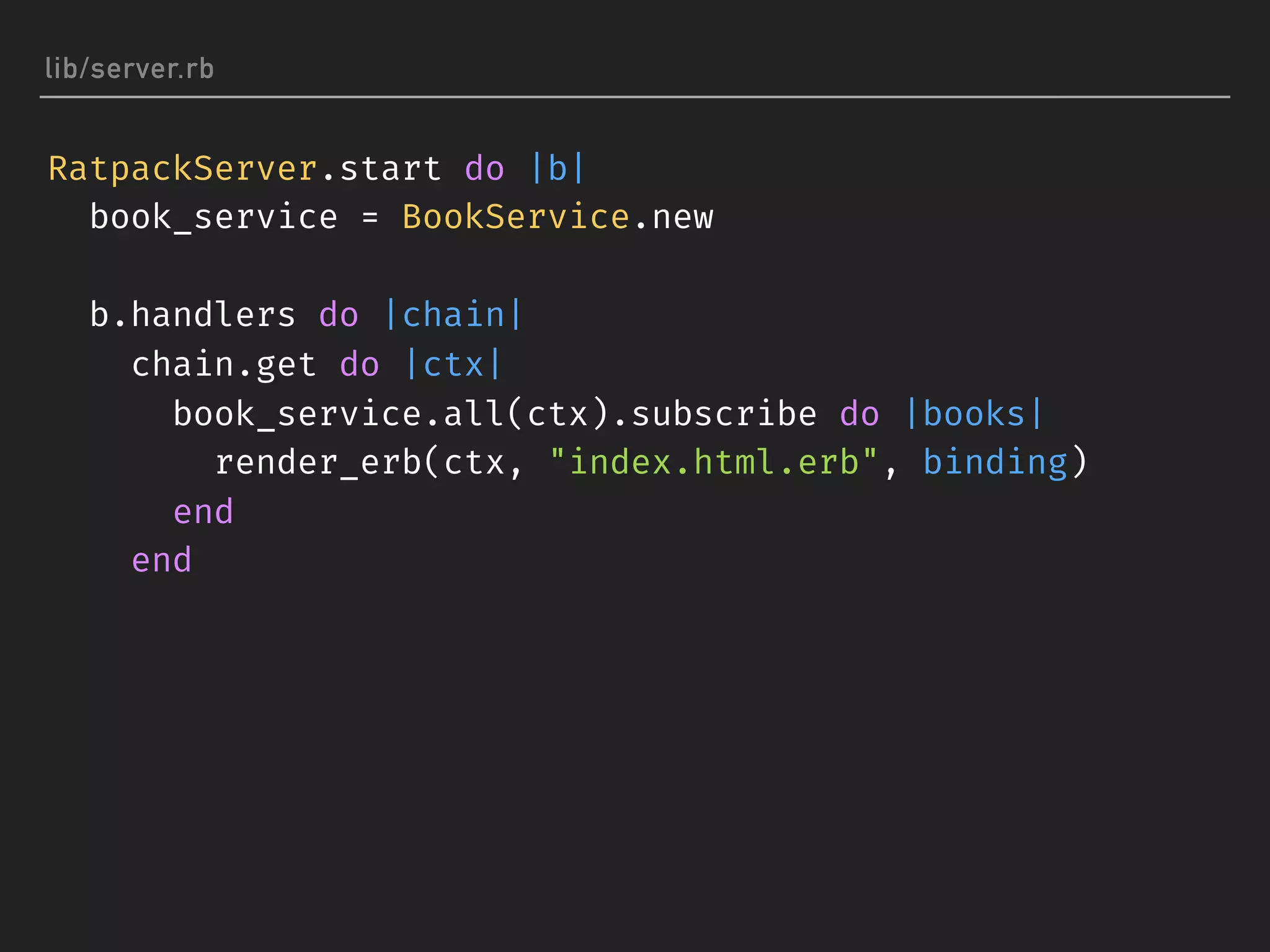The image size is (1270, 952).
Task: Click the "index.html.erb" string
Action: (714, 462)
